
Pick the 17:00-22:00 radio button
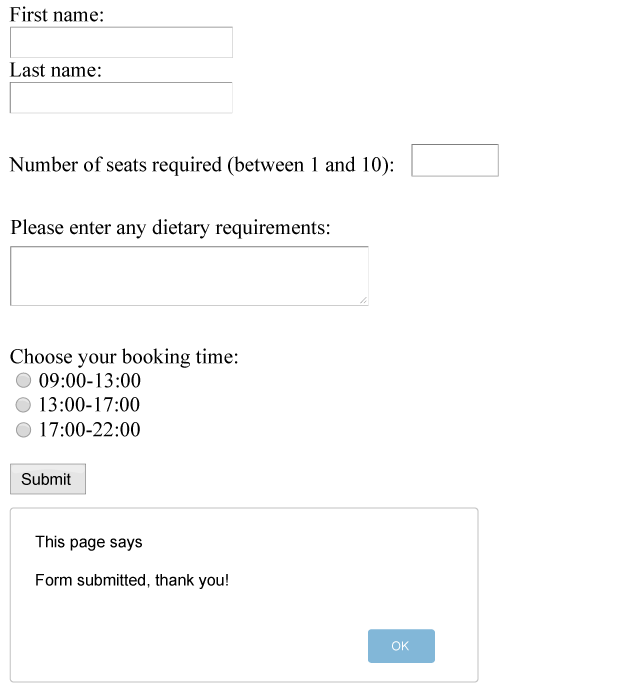(x=24, y=430)
